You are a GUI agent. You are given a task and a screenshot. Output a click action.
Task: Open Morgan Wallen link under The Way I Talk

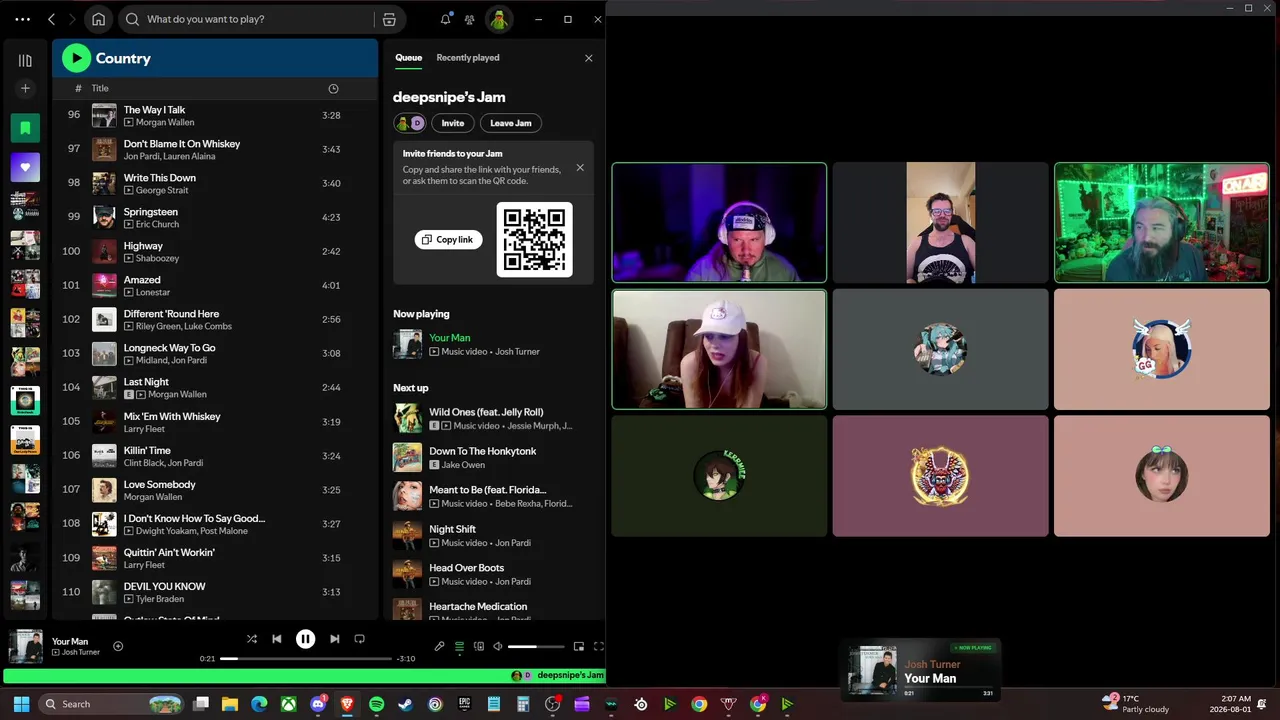pos(165,122)
